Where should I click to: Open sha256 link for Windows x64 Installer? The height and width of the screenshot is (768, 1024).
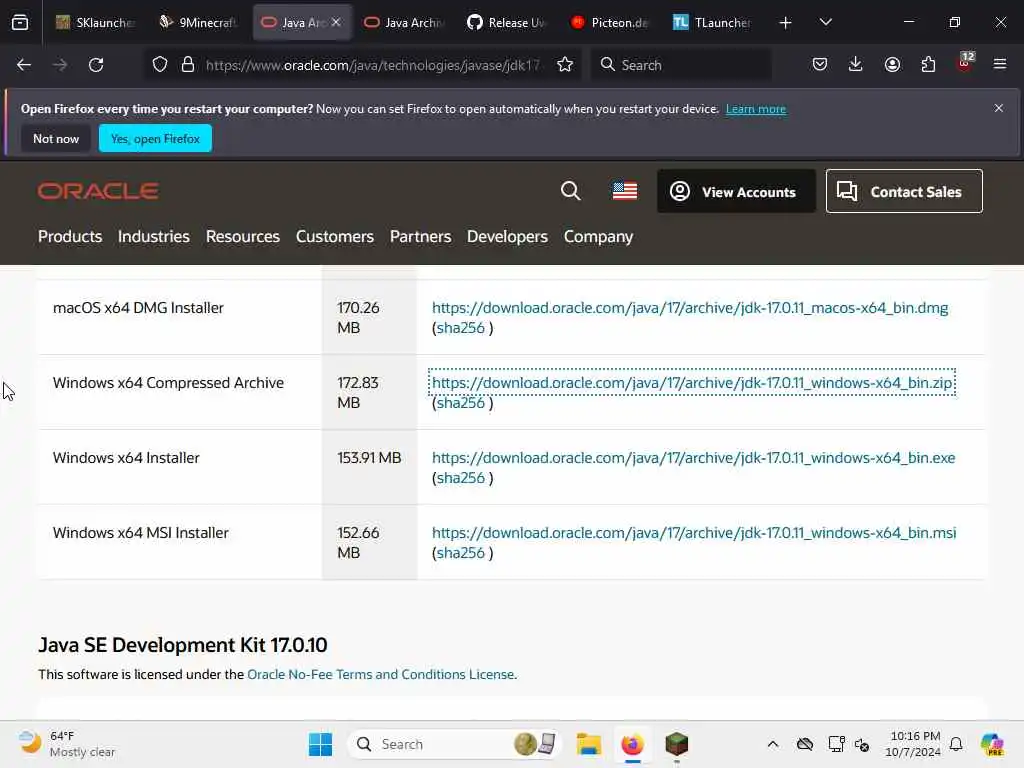click(460, 478)
